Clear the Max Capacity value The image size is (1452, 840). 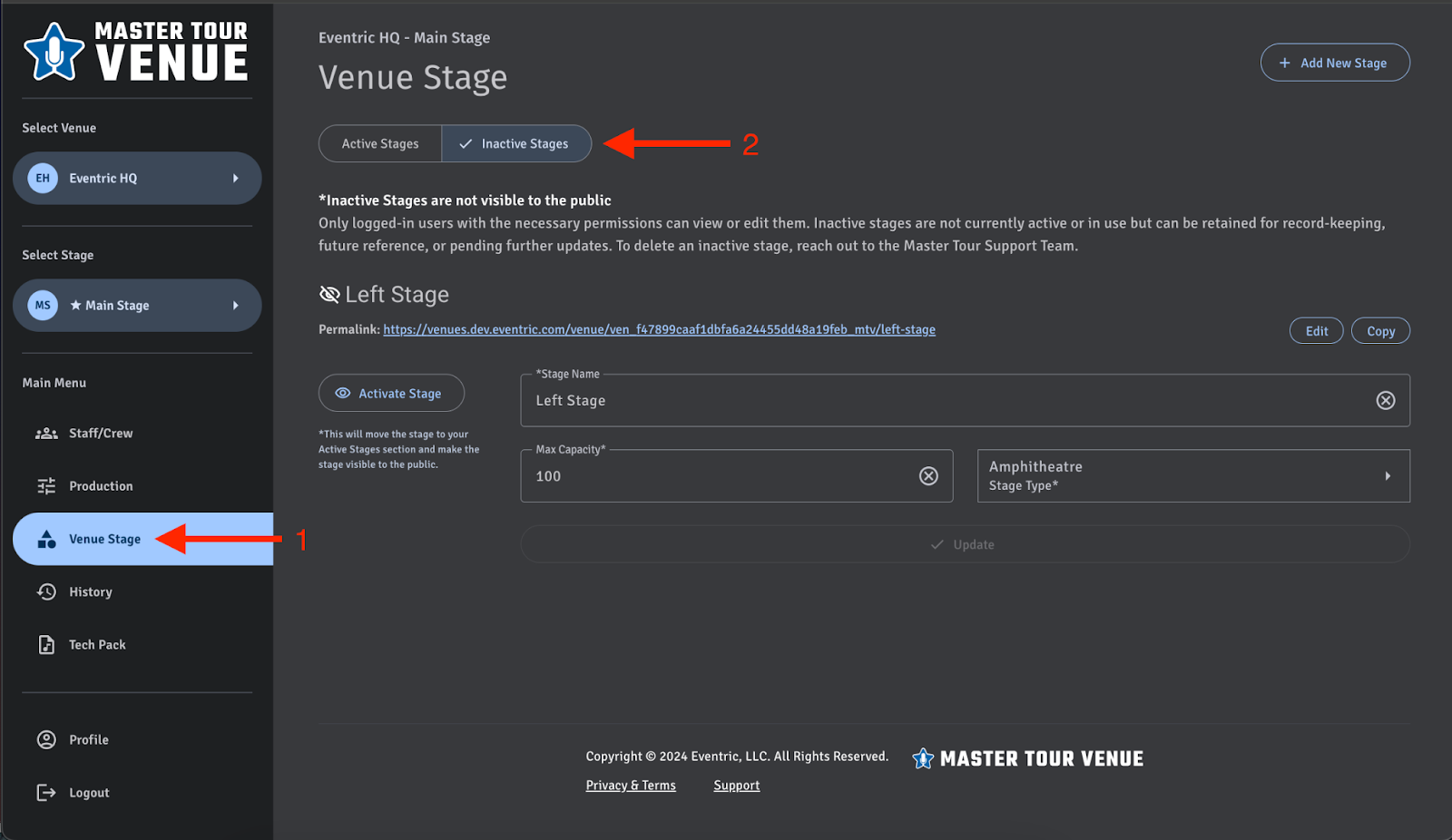928,475
